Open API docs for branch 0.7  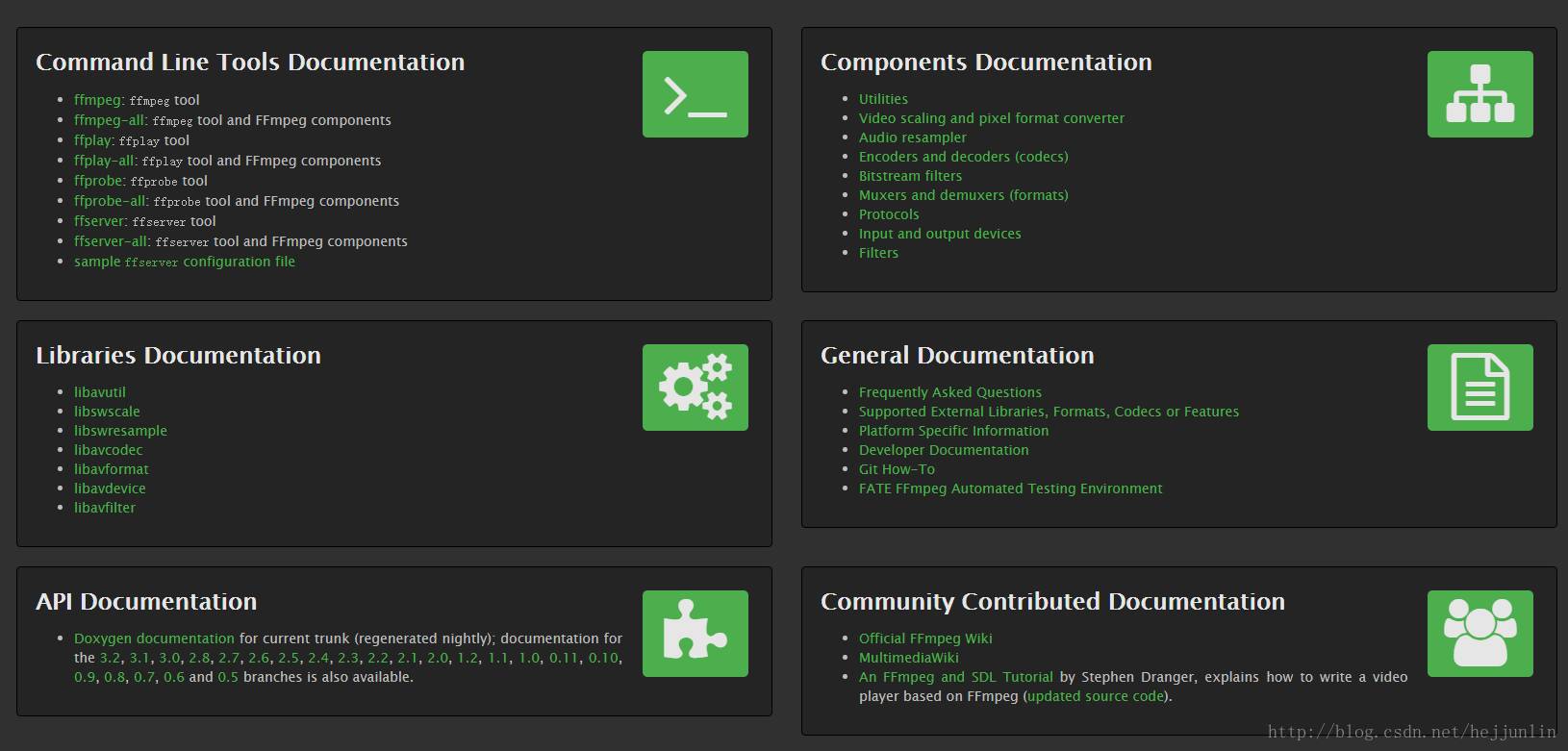point(144,677)
